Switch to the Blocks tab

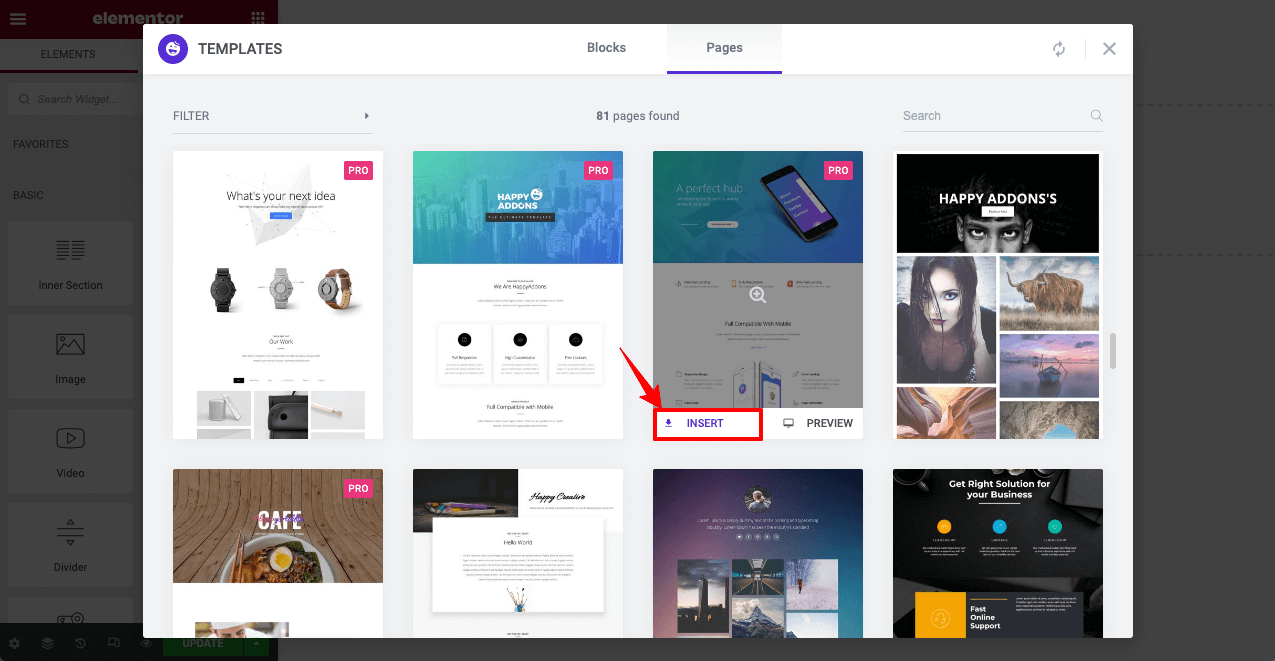click(606, 48)
